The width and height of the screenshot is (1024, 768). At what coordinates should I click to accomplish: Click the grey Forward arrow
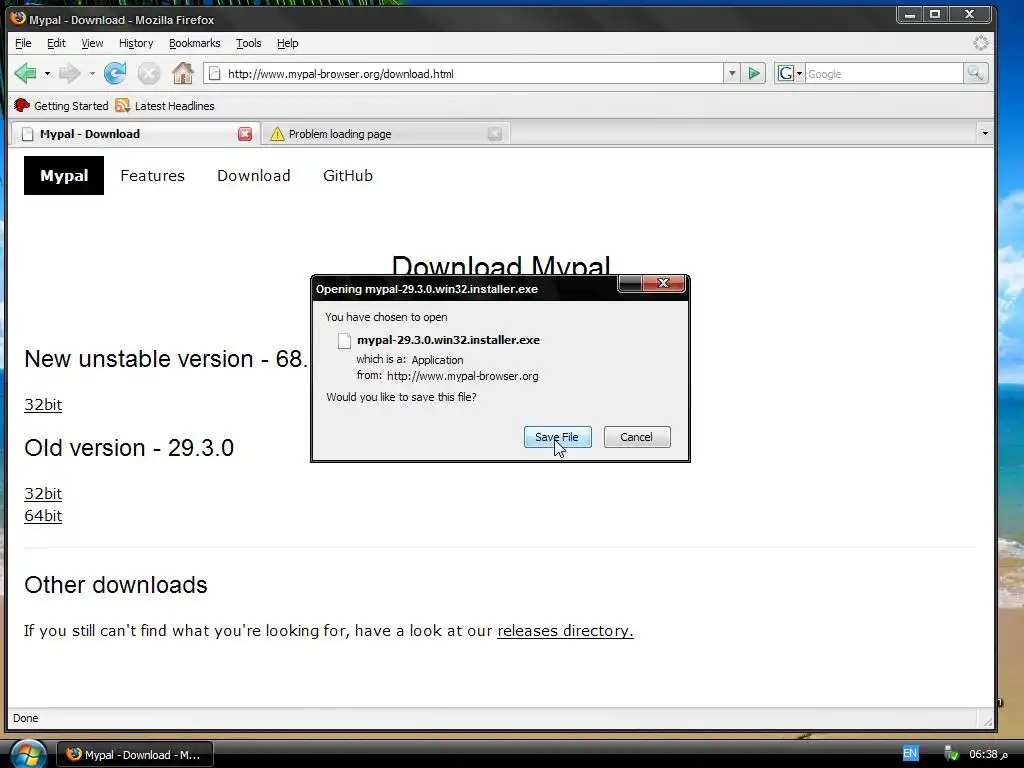(70, 73)
